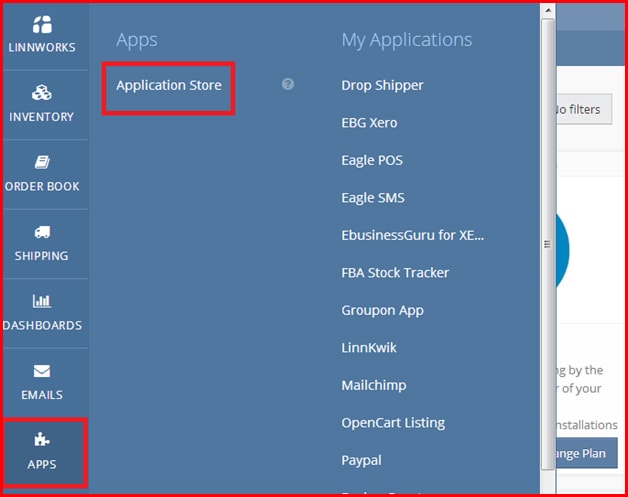Viewport: 628px width, 497px height.
Task: Open EbusinessGuru for XE... application
Action: pyautogui.click(x=413, y=235)
